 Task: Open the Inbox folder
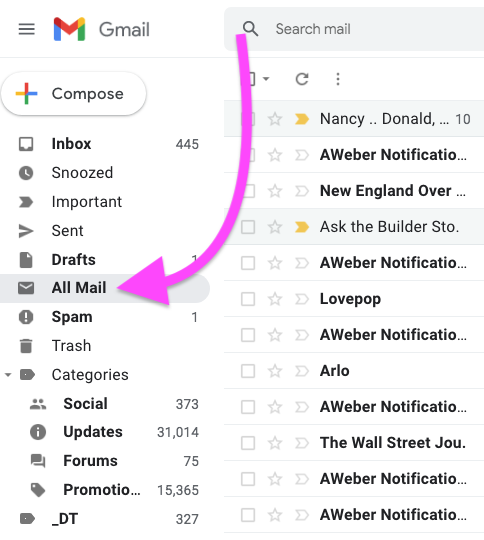click(x=105, y=144)
